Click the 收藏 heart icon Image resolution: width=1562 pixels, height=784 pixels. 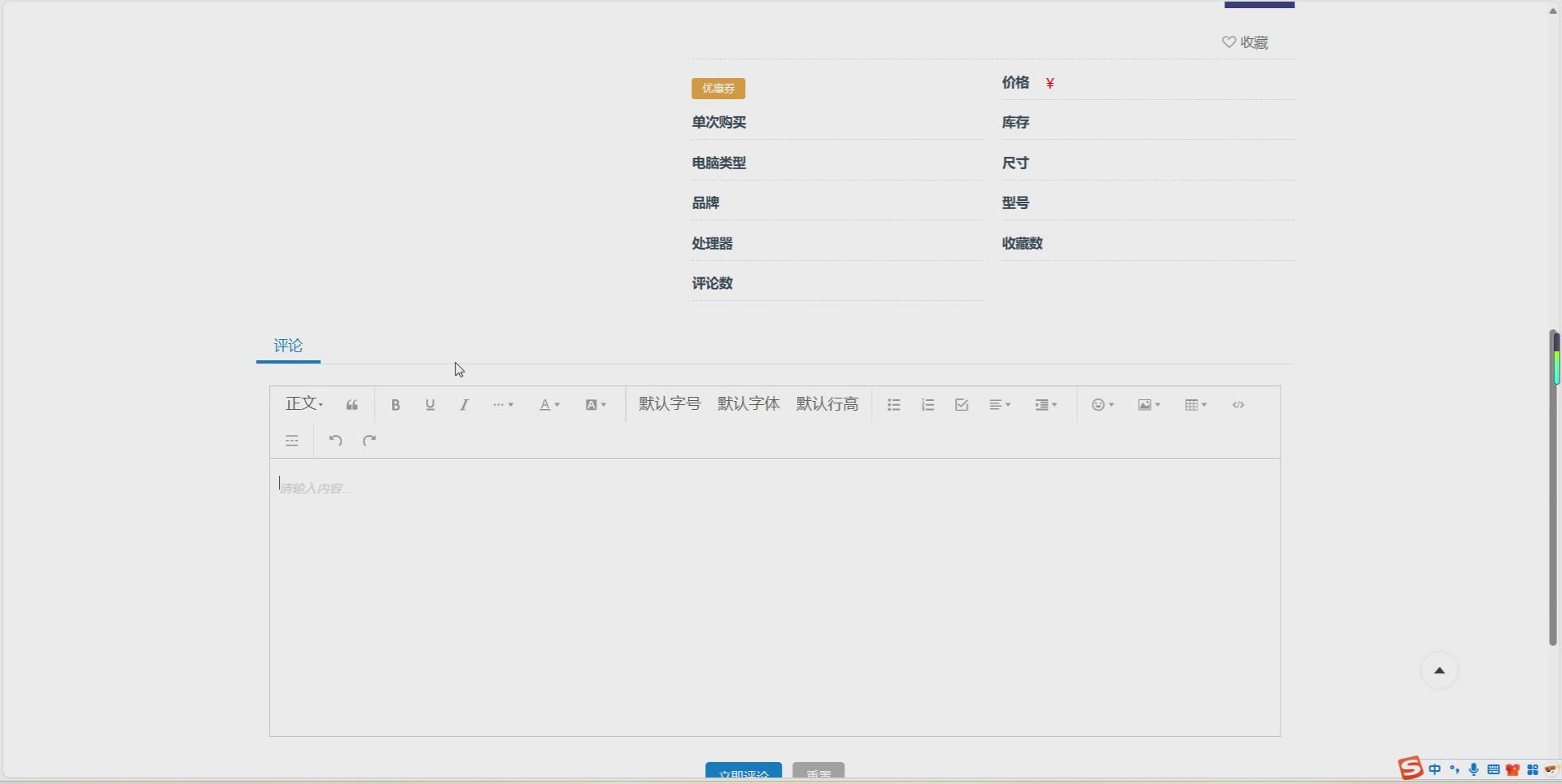click(1228, 42)
